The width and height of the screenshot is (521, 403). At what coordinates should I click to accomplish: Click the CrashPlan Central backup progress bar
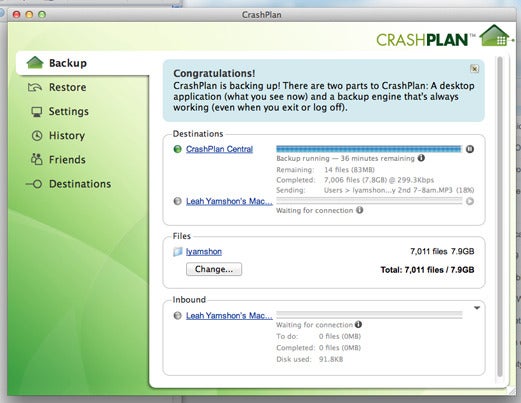(x=369, y=149)
